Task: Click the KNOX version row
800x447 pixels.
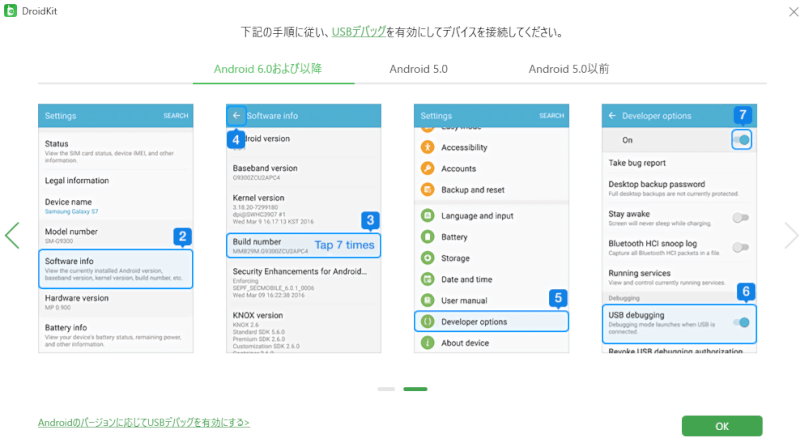Action: (304, 331)
